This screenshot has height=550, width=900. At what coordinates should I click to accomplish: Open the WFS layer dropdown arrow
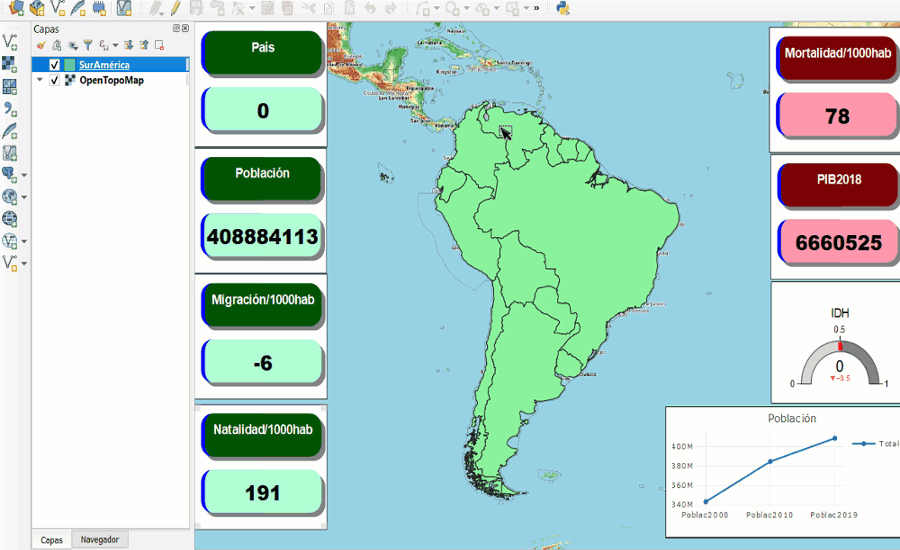pos(24,241)
